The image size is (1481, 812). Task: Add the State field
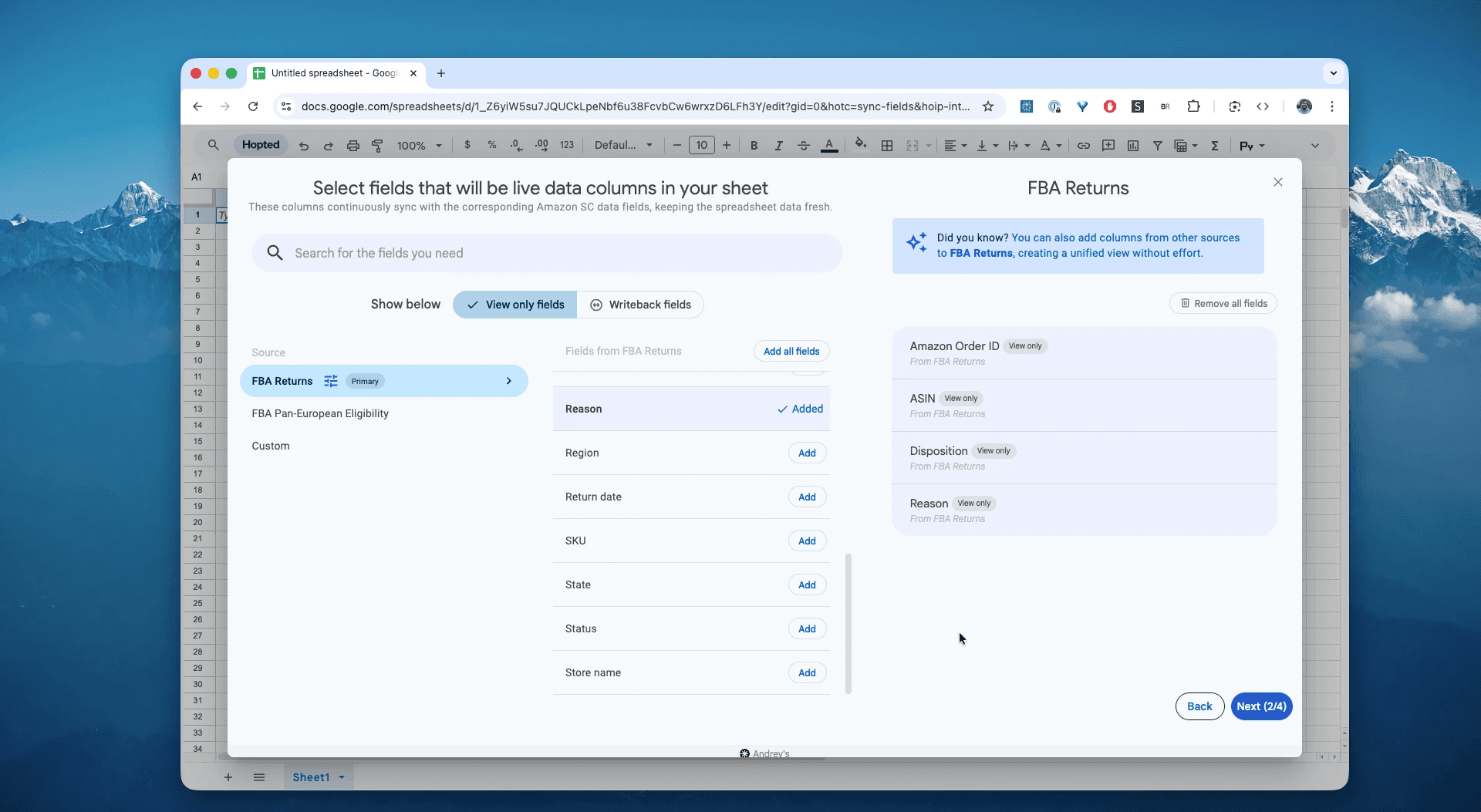click(807, 585)
